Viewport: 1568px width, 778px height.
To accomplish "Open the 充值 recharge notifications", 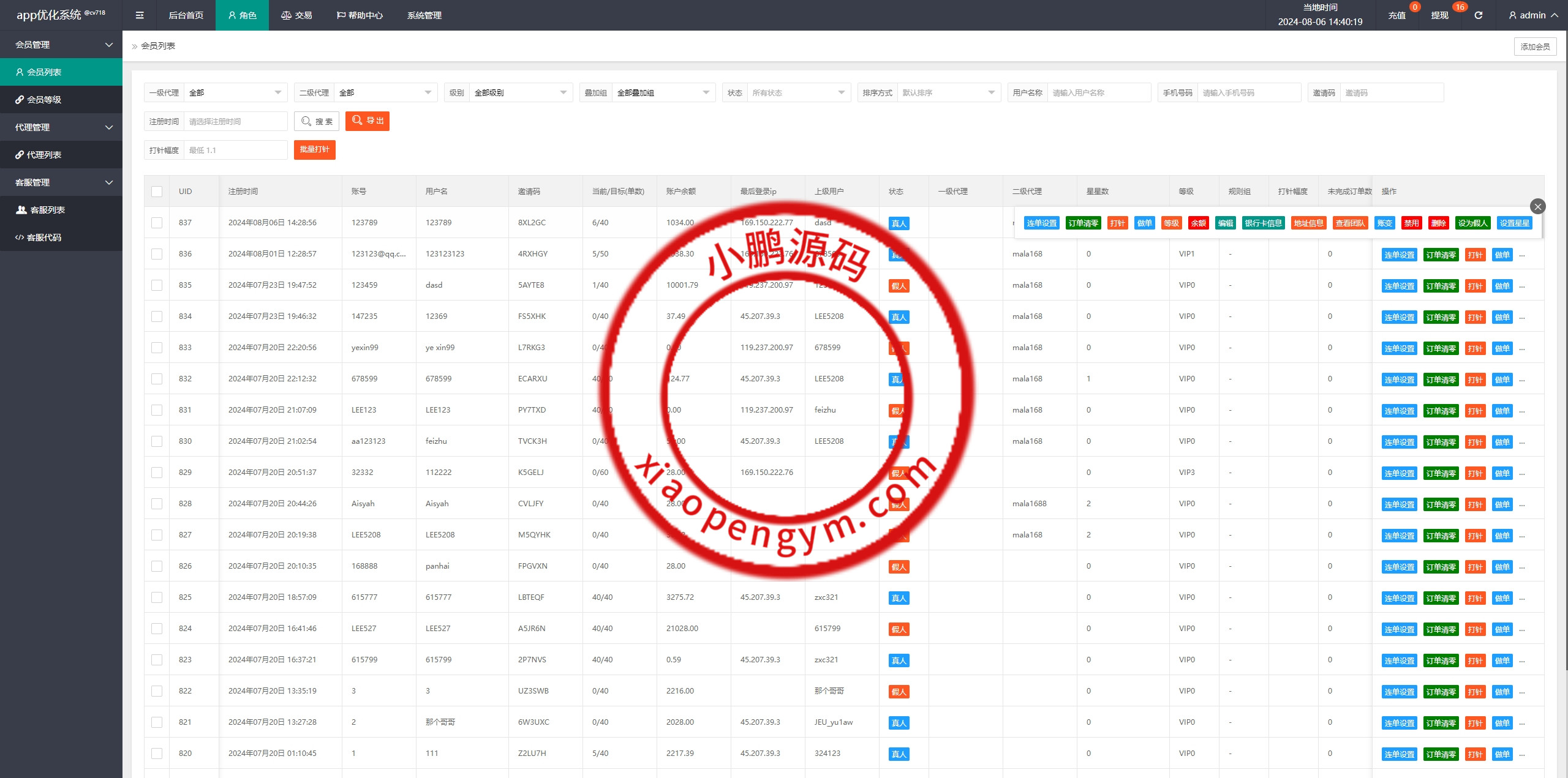I will pos(1397,15).
